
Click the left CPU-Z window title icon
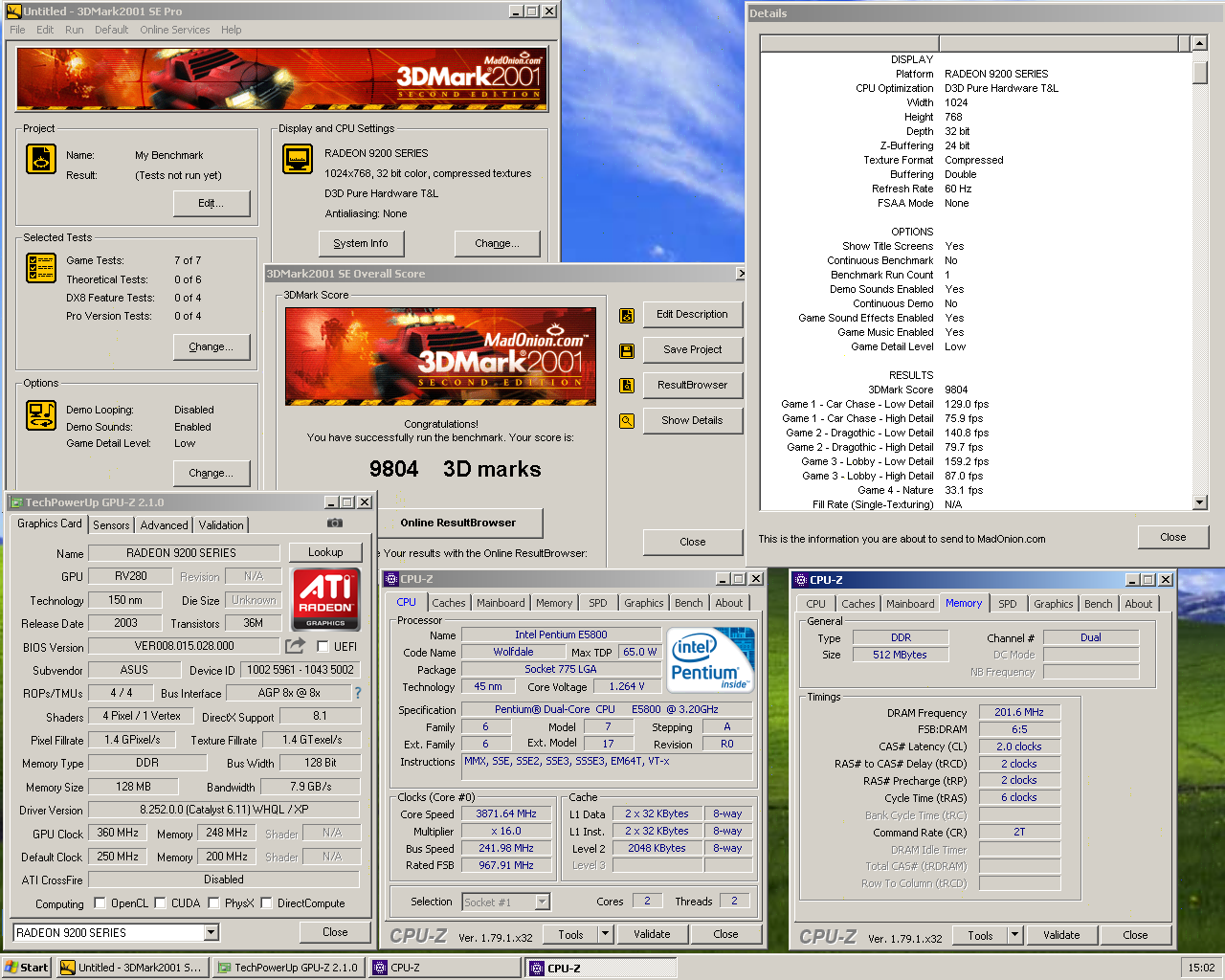(x=391, y=579)
